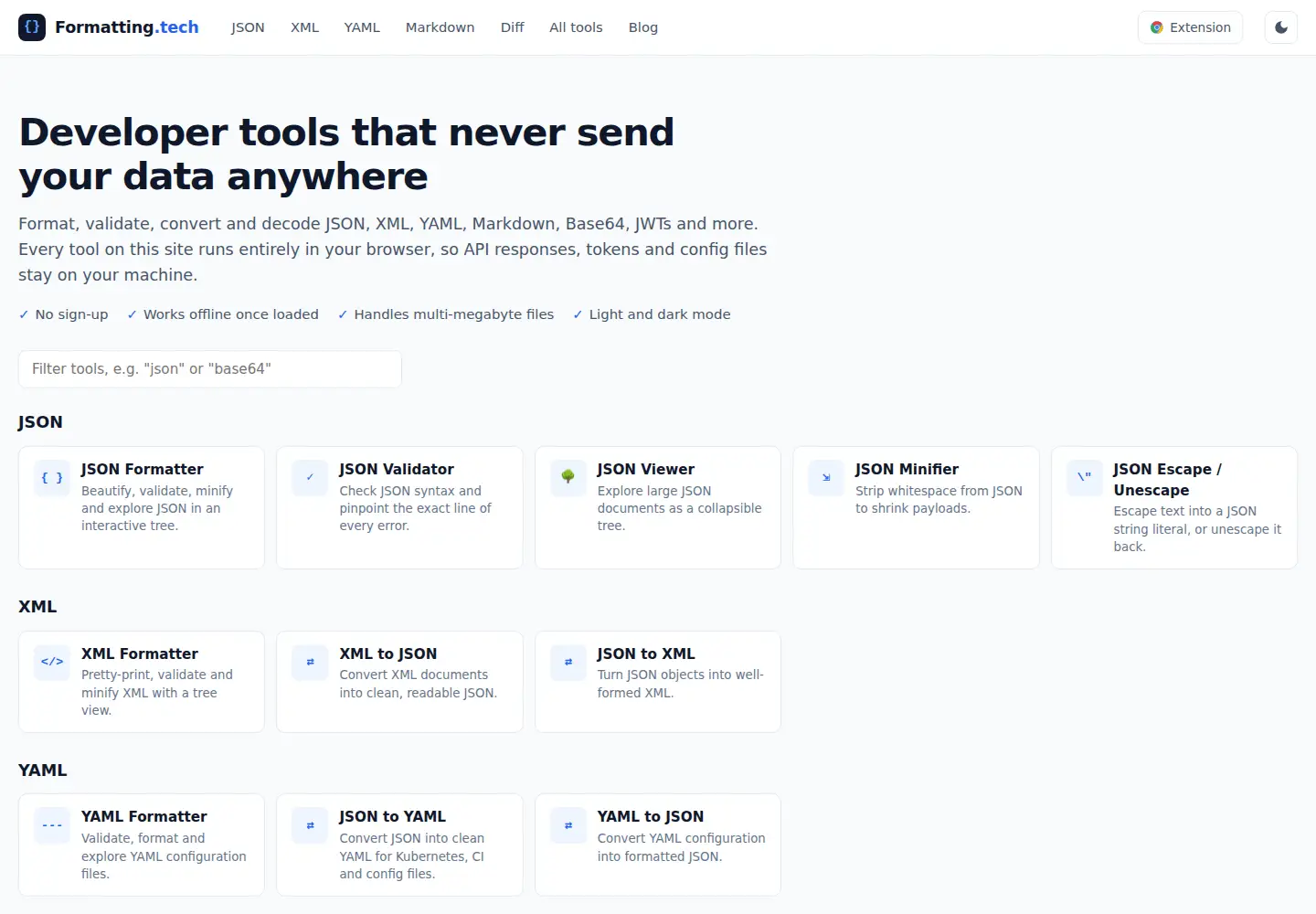The image size is (1316, 914).
Task: Click the JSON Viewer tree icon
Action: [x=568, y=478]
